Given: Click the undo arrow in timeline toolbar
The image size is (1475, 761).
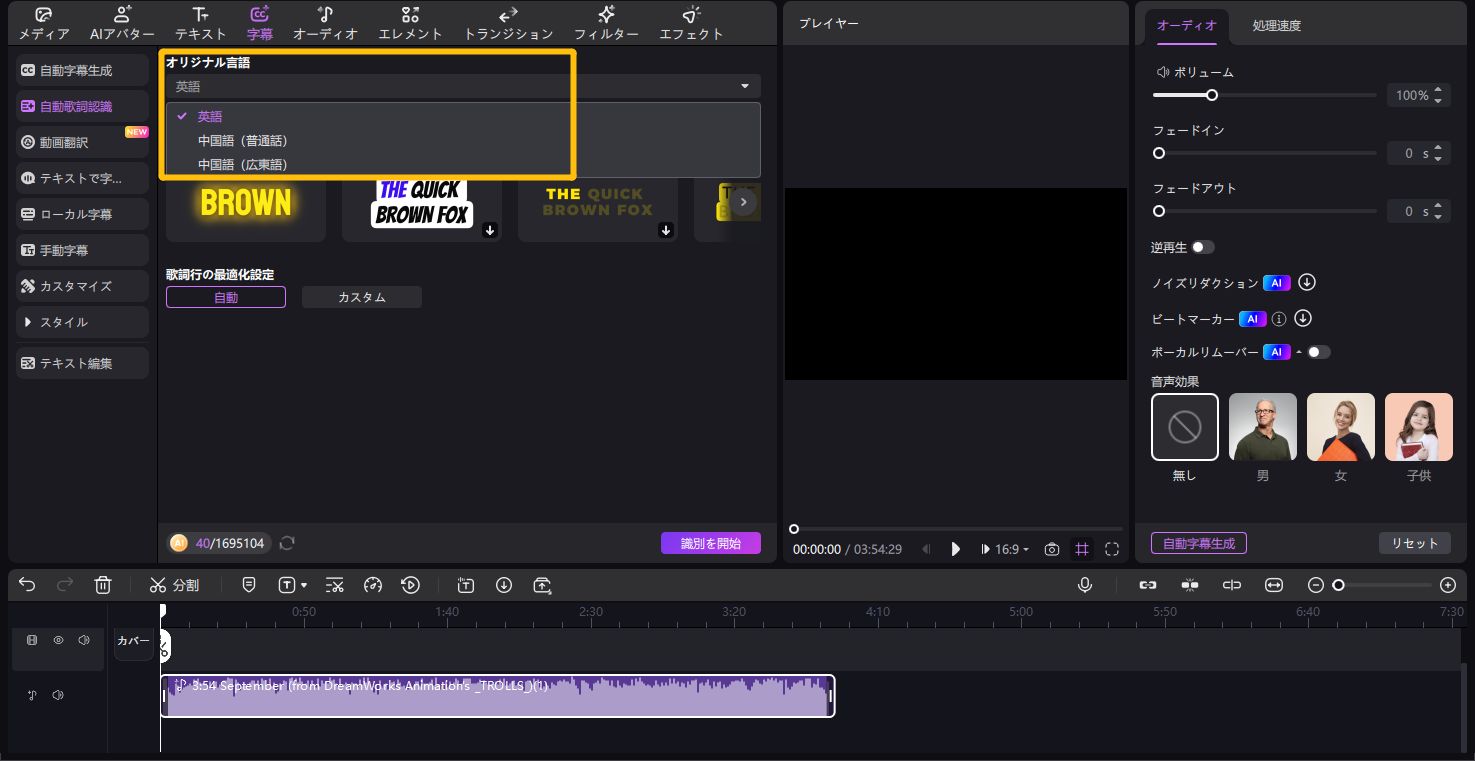Looking at the screenshot, I should coord(27,585).
